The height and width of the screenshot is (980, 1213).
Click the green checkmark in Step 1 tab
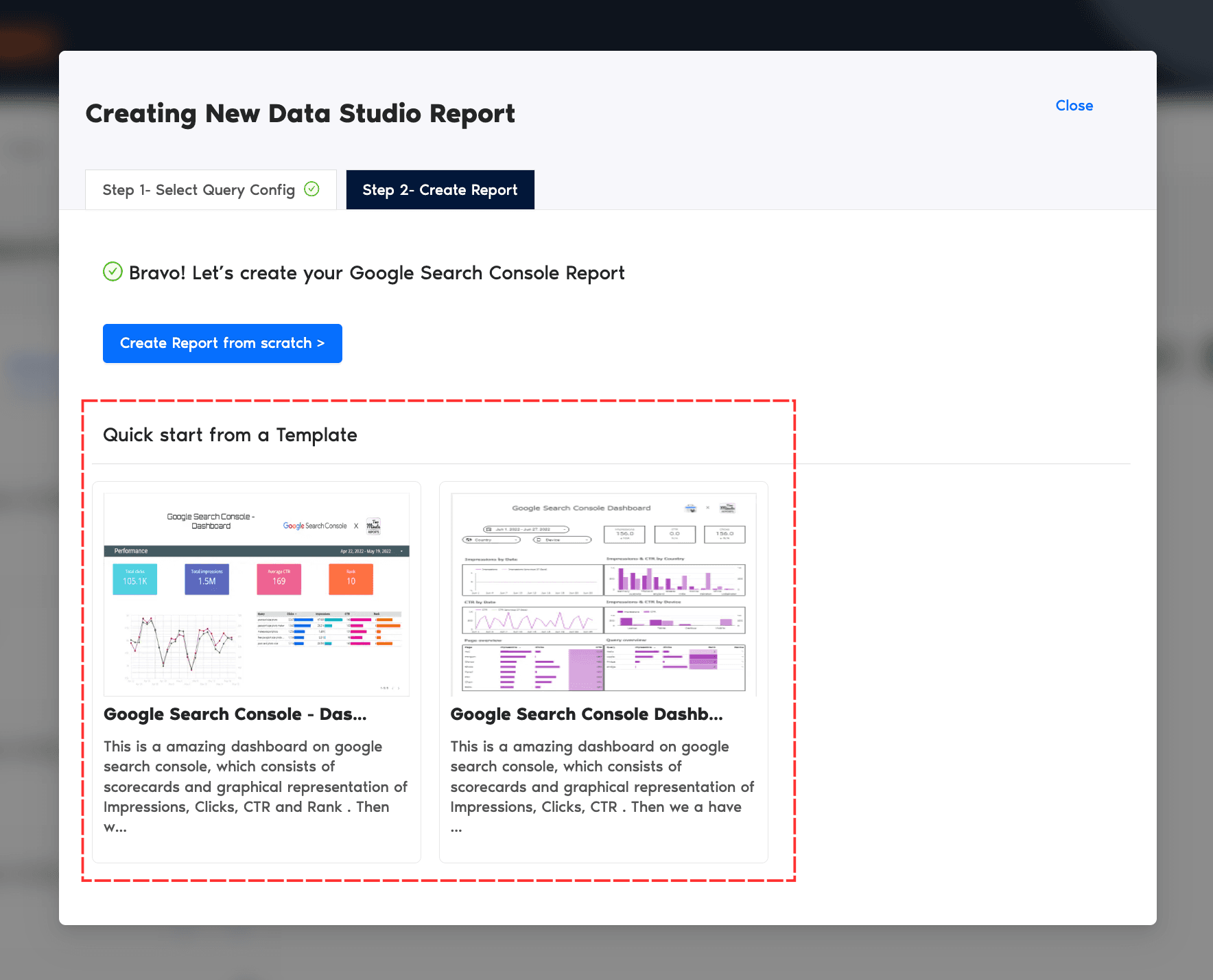[311, 189]
